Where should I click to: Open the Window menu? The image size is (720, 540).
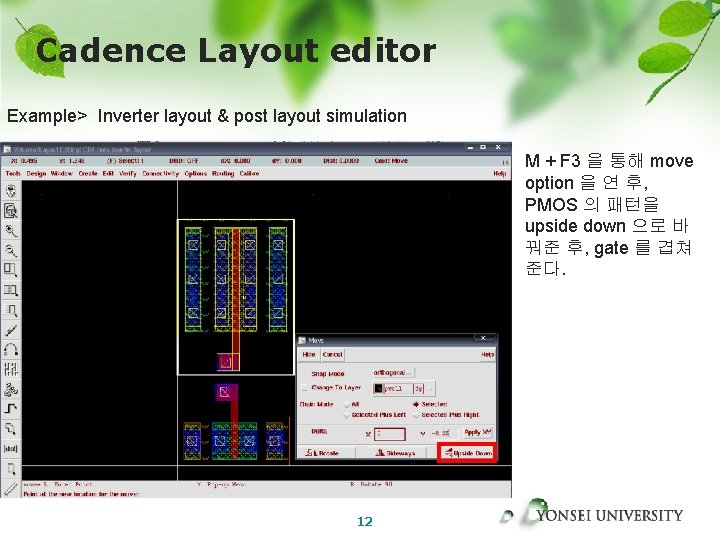click(x=62, y=174)
